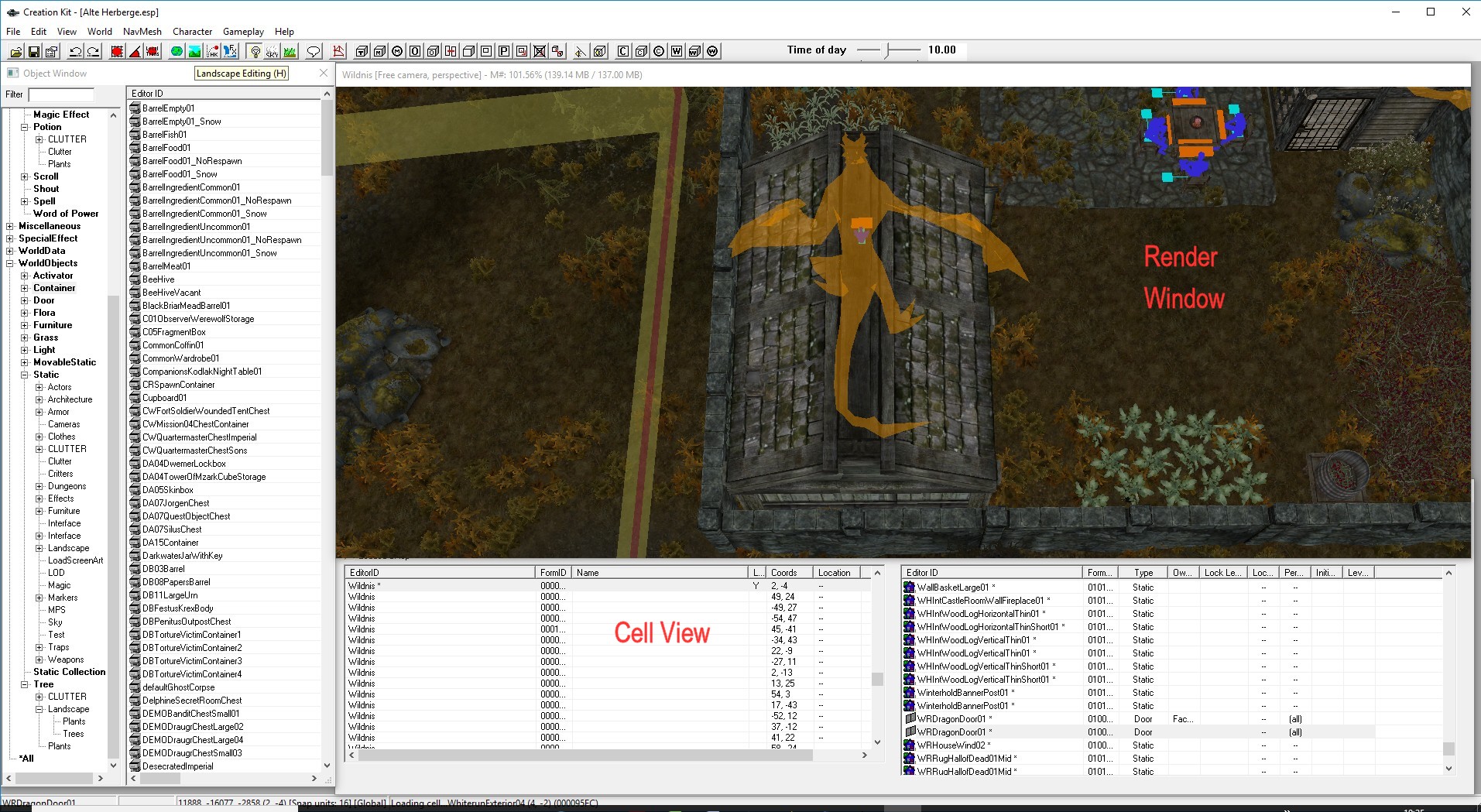Click the Filter text field in Object Window
This screenshot has width=1481, height=812.
[61, 94]
